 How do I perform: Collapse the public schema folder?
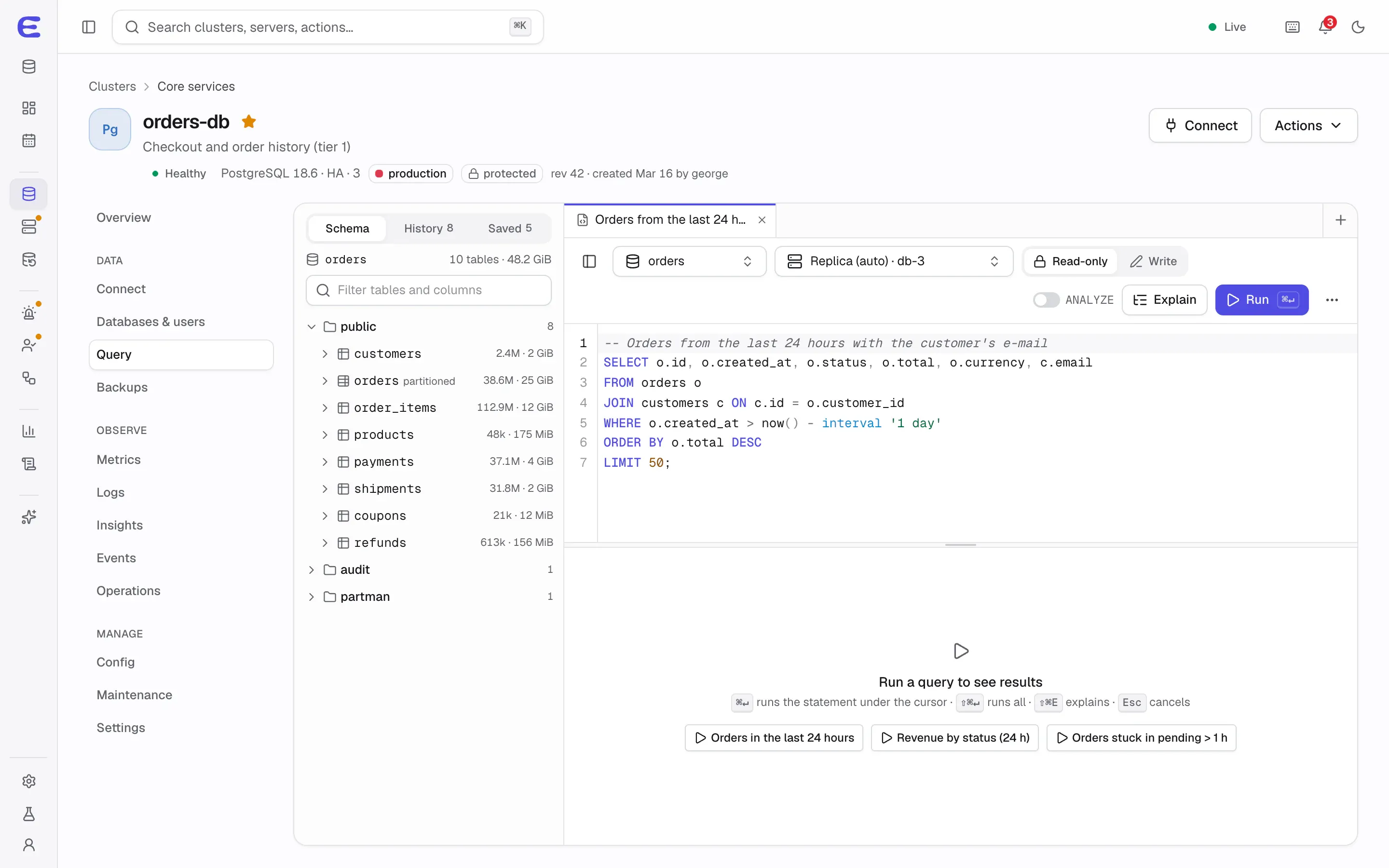pyautogui.click(x=312, y=326)
